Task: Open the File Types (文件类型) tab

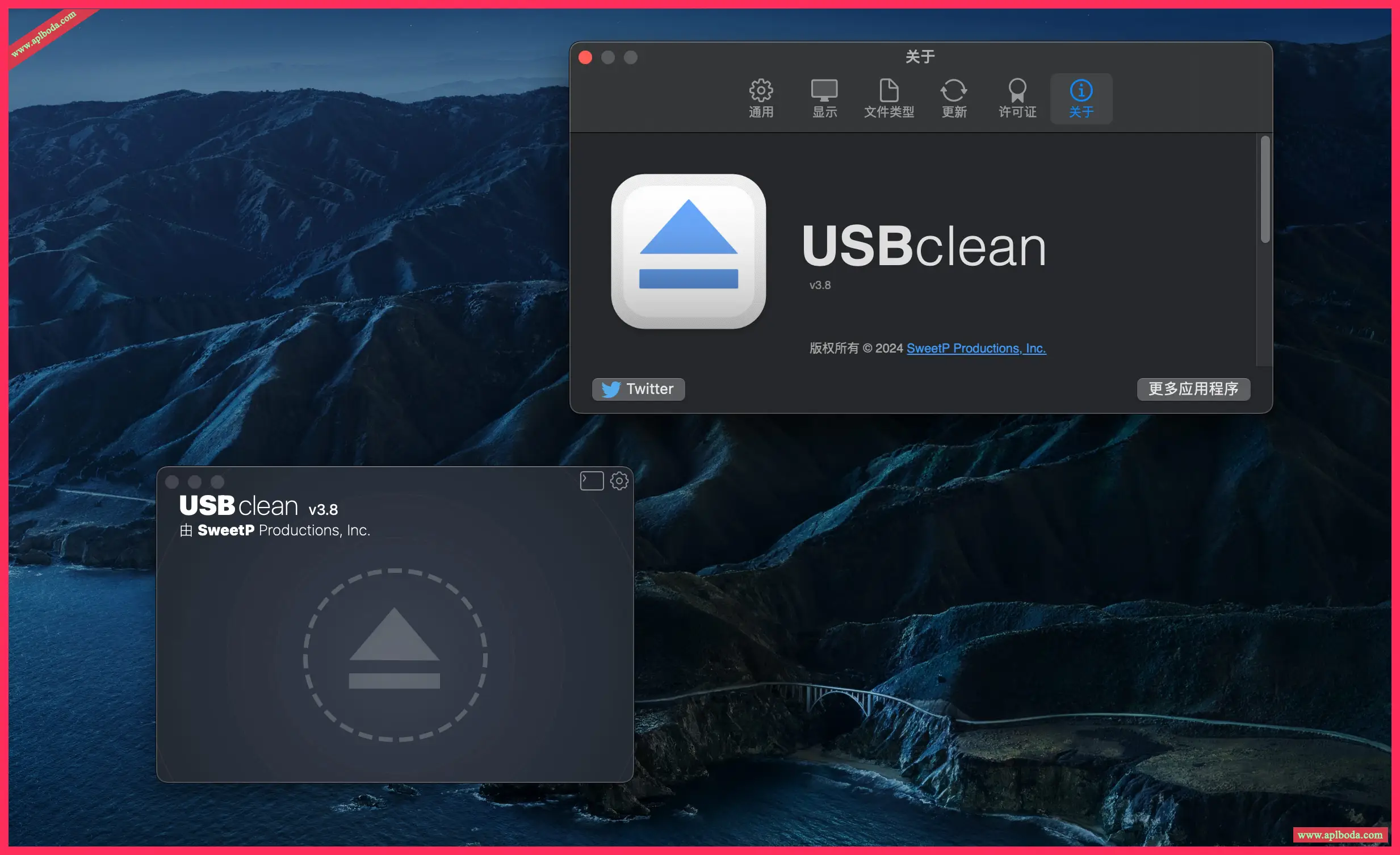Action: point(888,98)
